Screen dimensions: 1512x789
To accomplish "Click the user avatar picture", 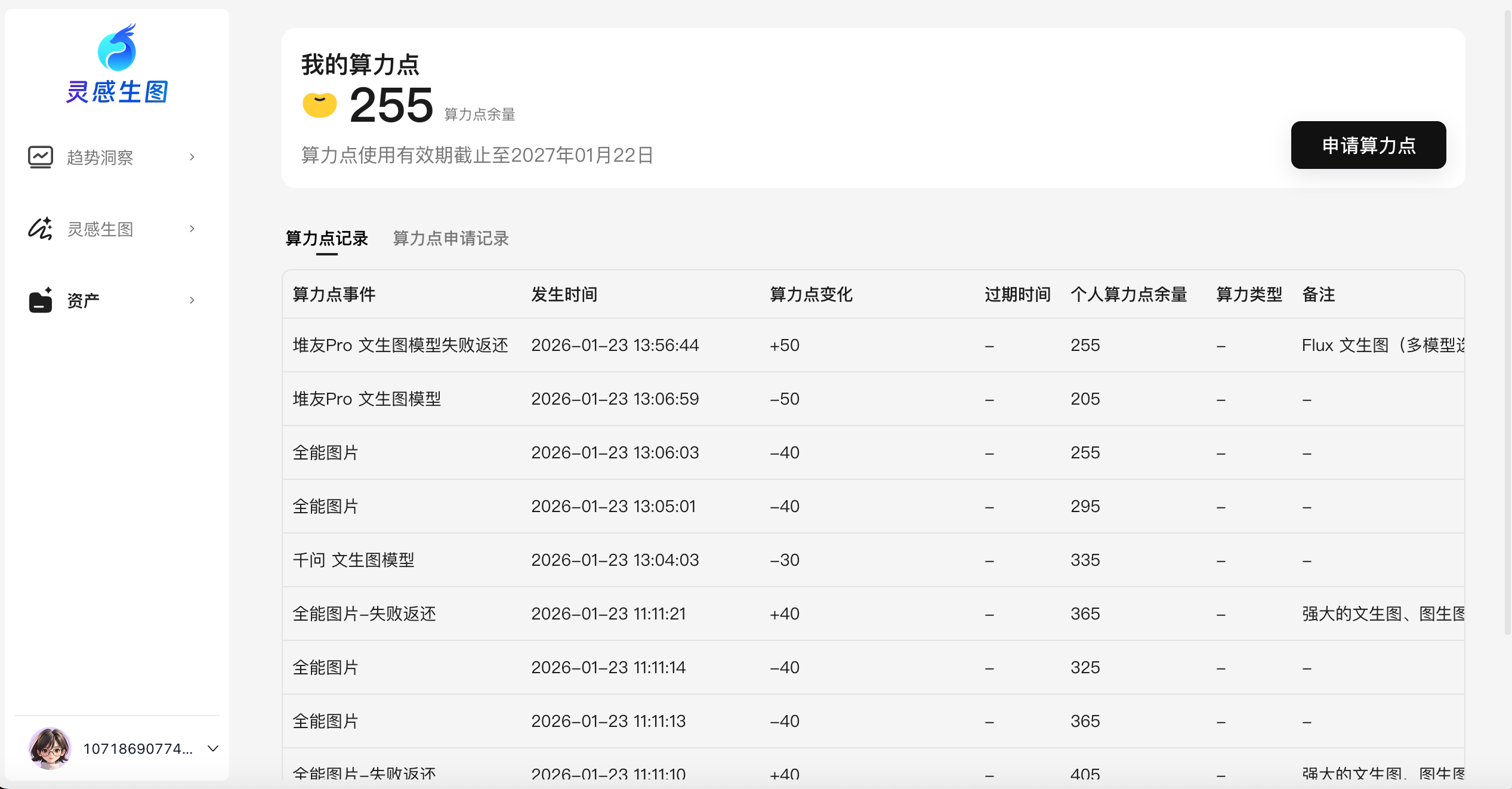I will click(50, 748).
